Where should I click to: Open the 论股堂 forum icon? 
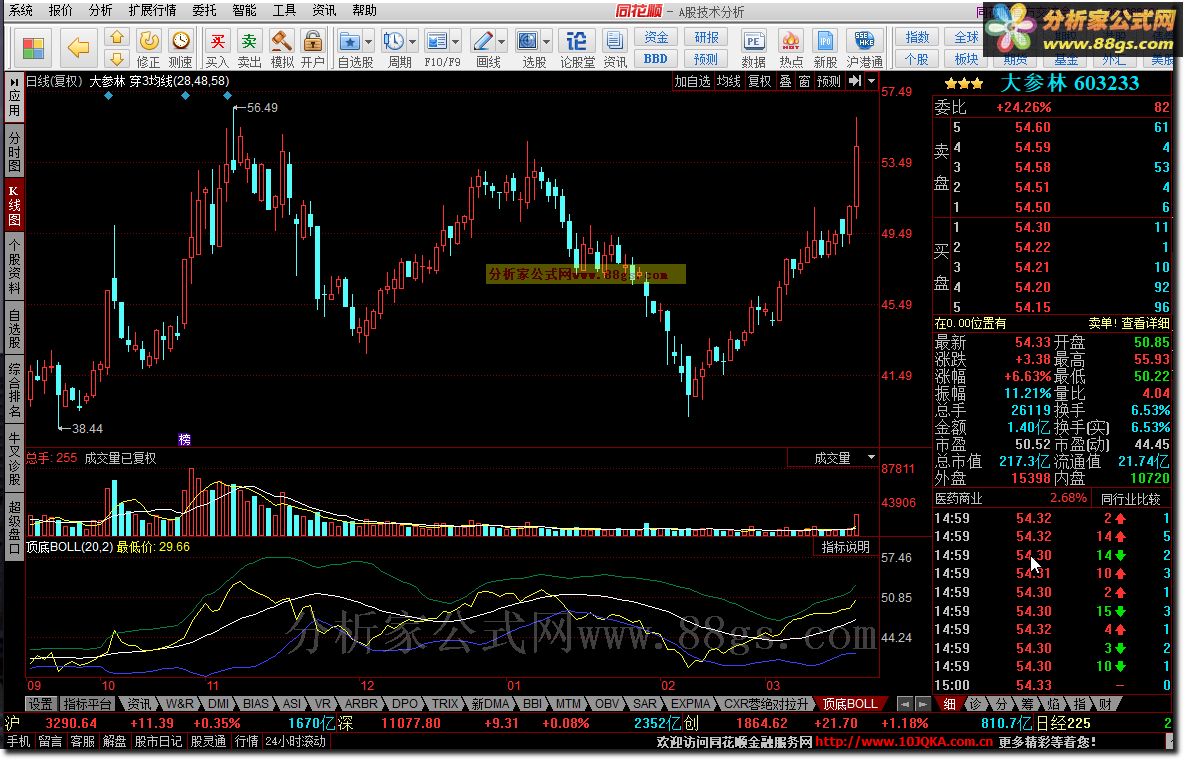pos(577,41)
